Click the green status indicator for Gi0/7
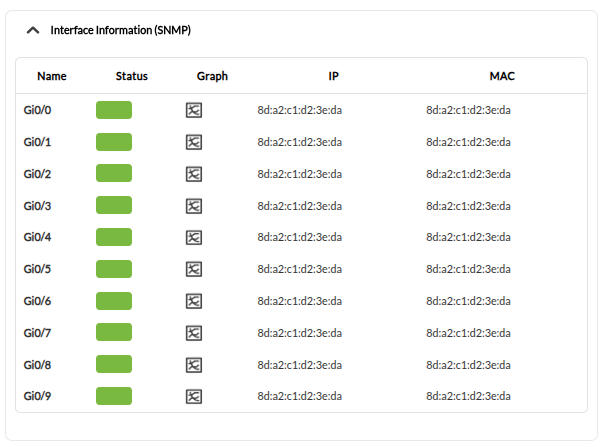 [x=114, y=332]
